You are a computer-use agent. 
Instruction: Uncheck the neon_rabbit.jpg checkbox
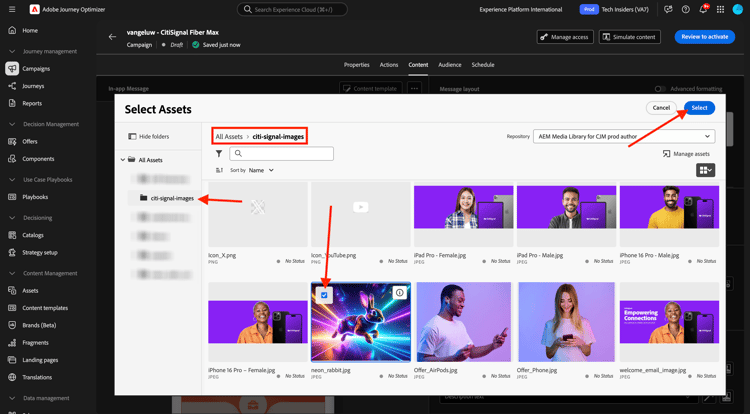point(324,295)
